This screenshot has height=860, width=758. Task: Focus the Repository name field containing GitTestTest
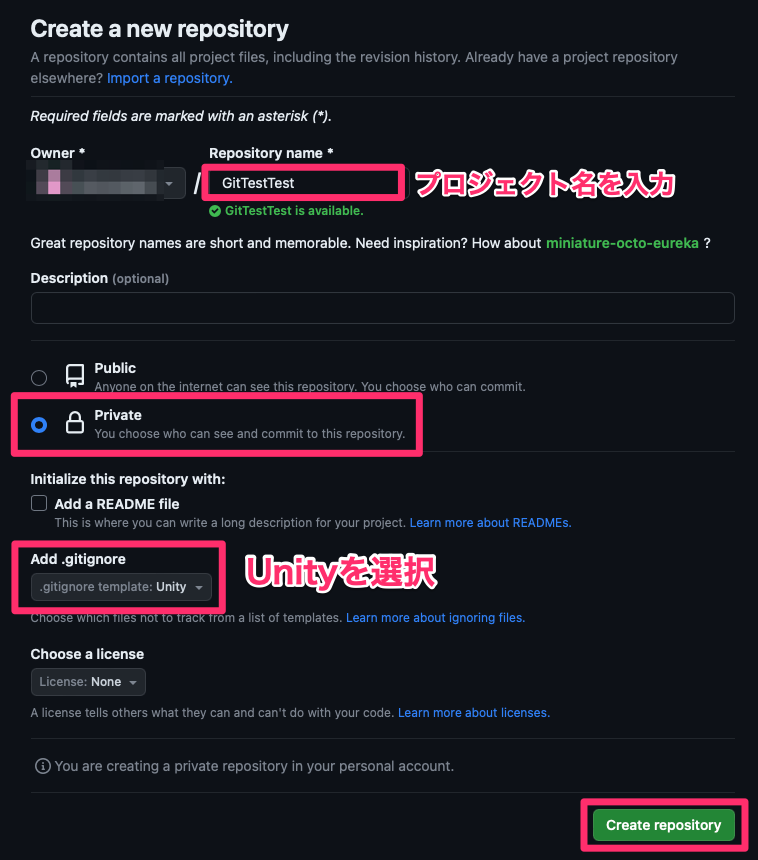pos(304,183)
